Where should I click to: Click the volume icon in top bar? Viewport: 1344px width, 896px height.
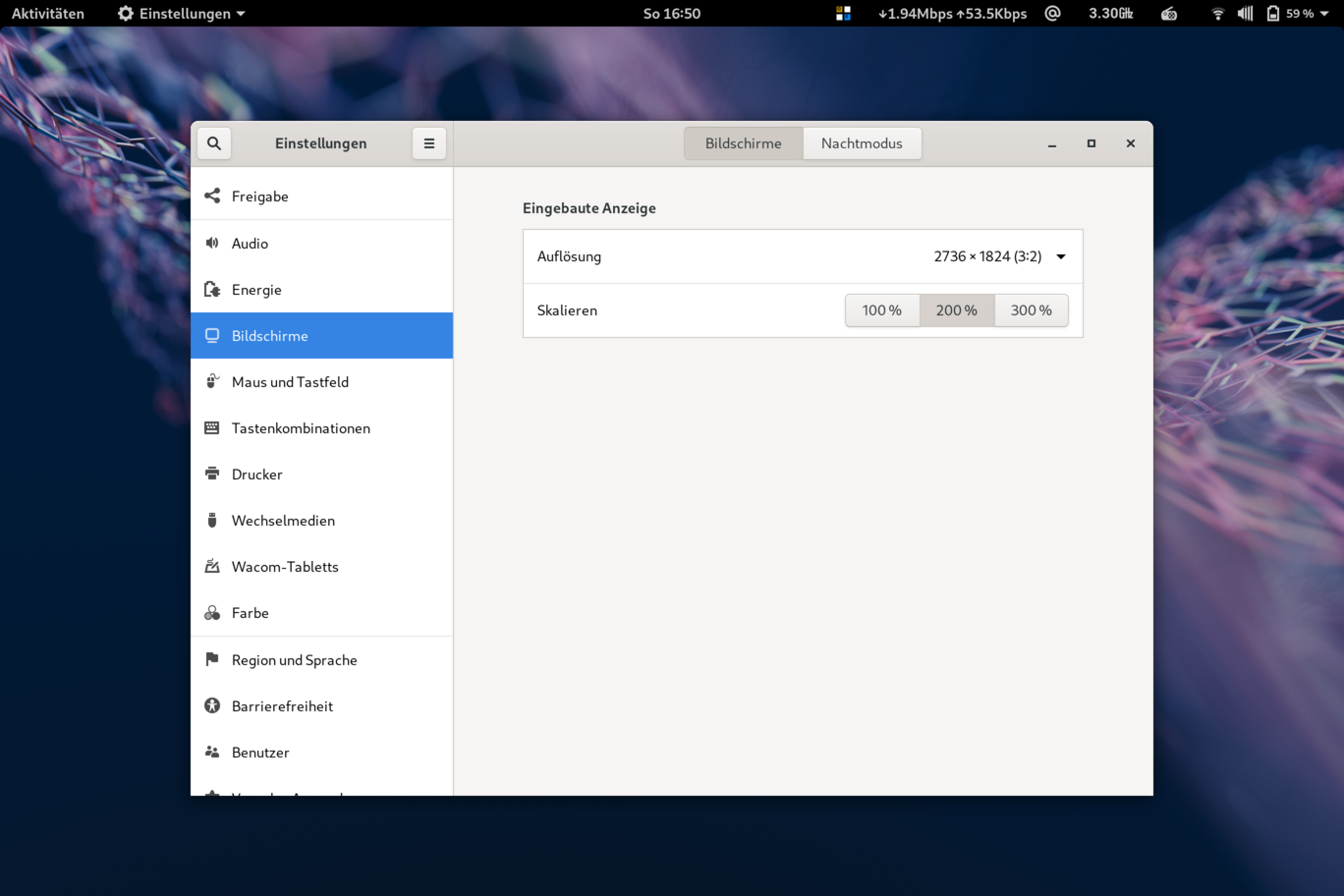1245,14
